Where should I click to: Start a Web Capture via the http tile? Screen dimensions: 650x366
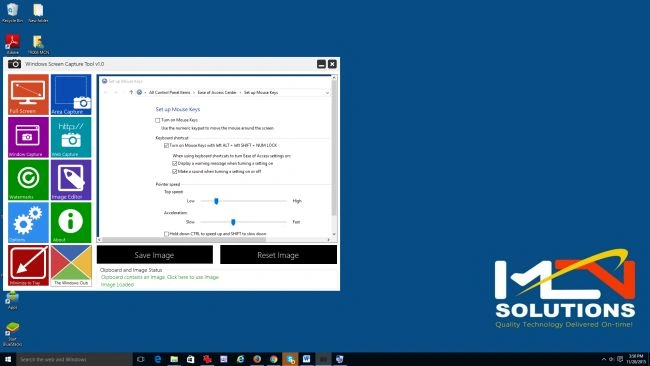coord(71,137)
